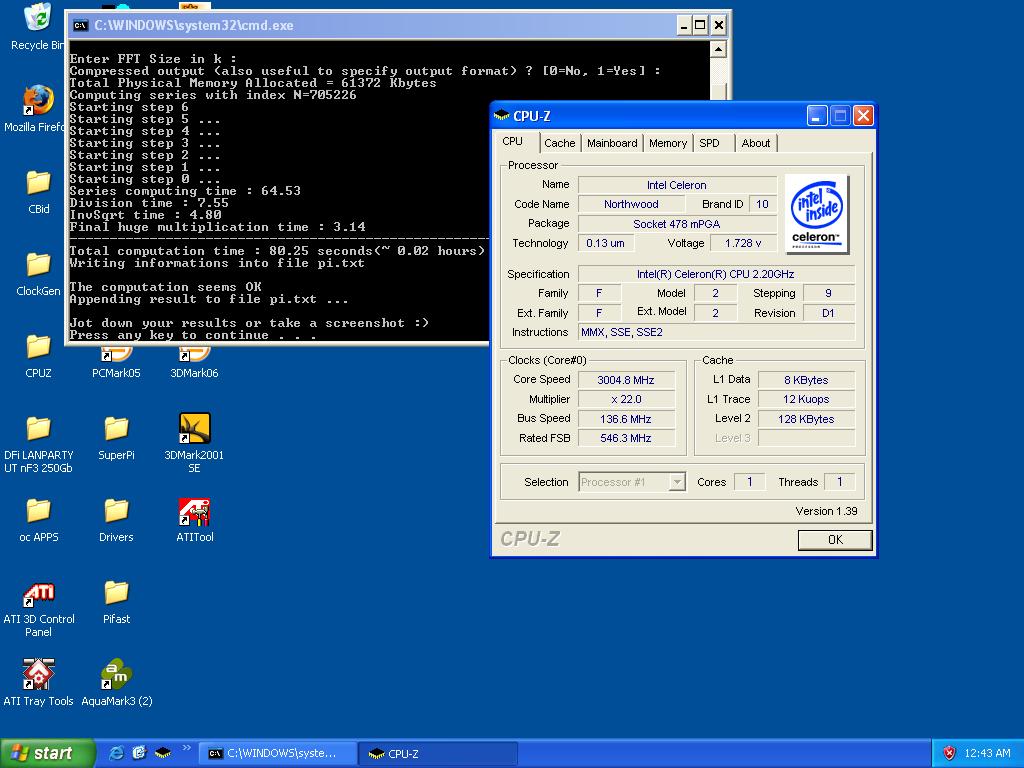Image resolution: width=1024 pixels, height=768 pixels.
Task: Click the L1 Data 8 KBytes value
Action: coord(807,379)
